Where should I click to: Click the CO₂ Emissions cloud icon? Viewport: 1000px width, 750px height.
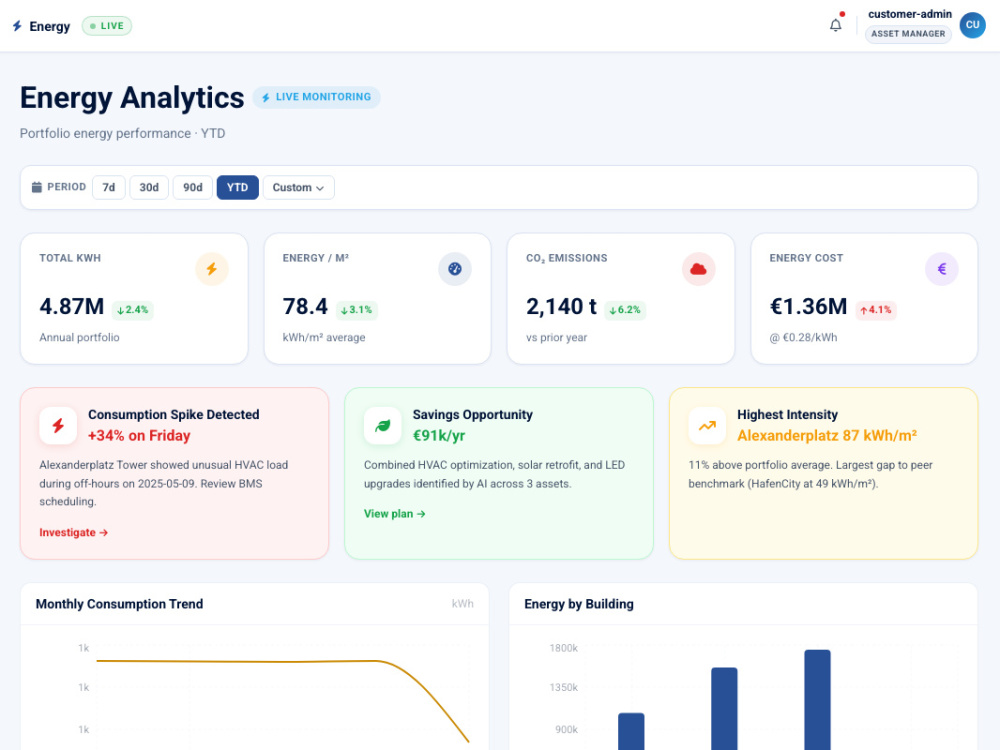click(698, 269)
